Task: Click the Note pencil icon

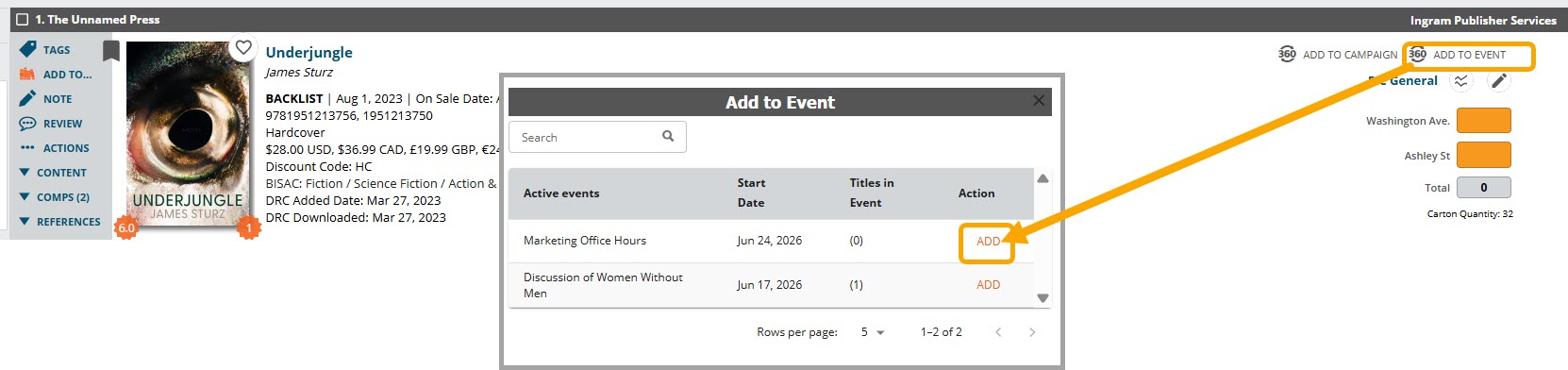Action: coord(27,98)
